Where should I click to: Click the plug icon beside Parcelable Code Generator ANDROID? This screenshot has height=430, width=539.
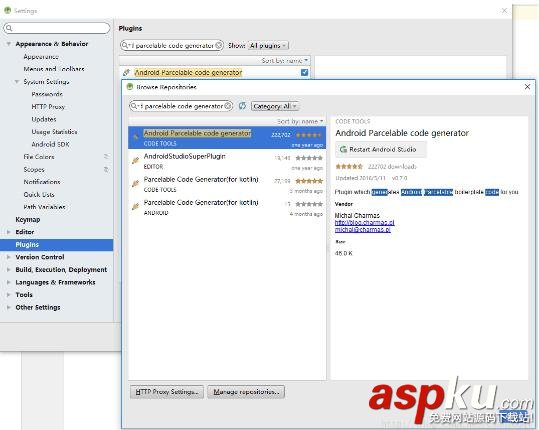tap(135, 206)
